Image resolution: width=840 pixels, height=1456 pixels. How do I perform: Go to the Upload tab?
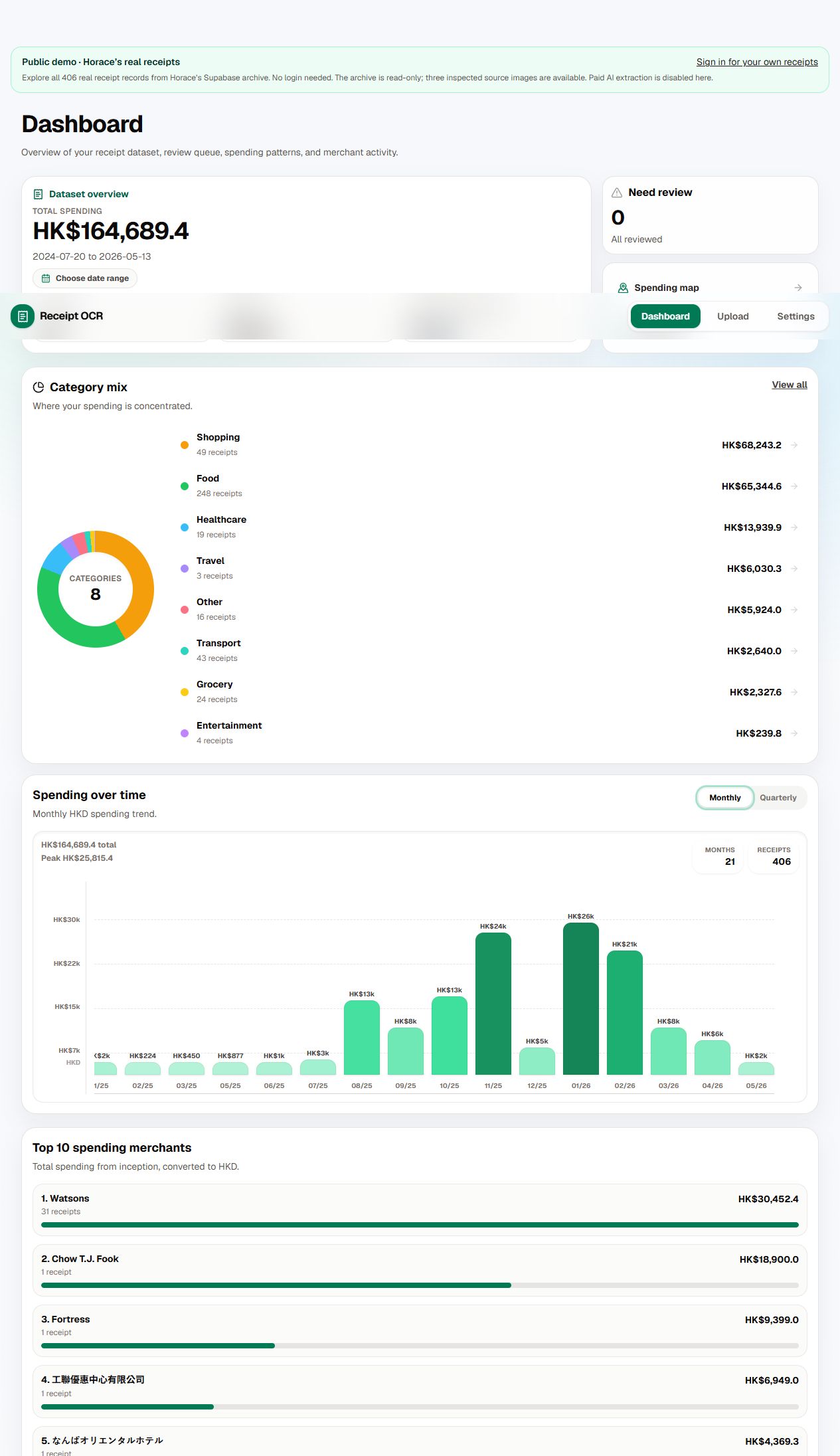click(733, 316)
